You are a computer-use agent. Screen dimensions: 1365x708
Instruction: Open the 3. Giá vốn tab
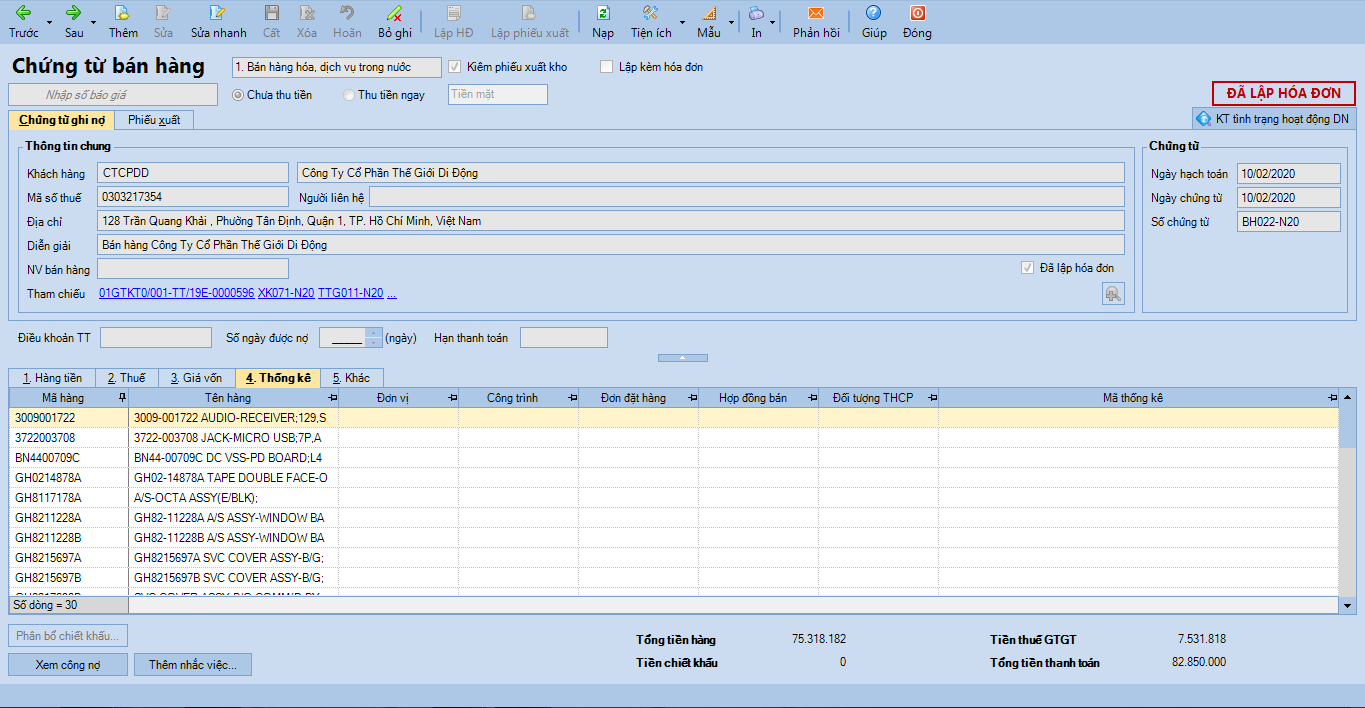(196, 378)
